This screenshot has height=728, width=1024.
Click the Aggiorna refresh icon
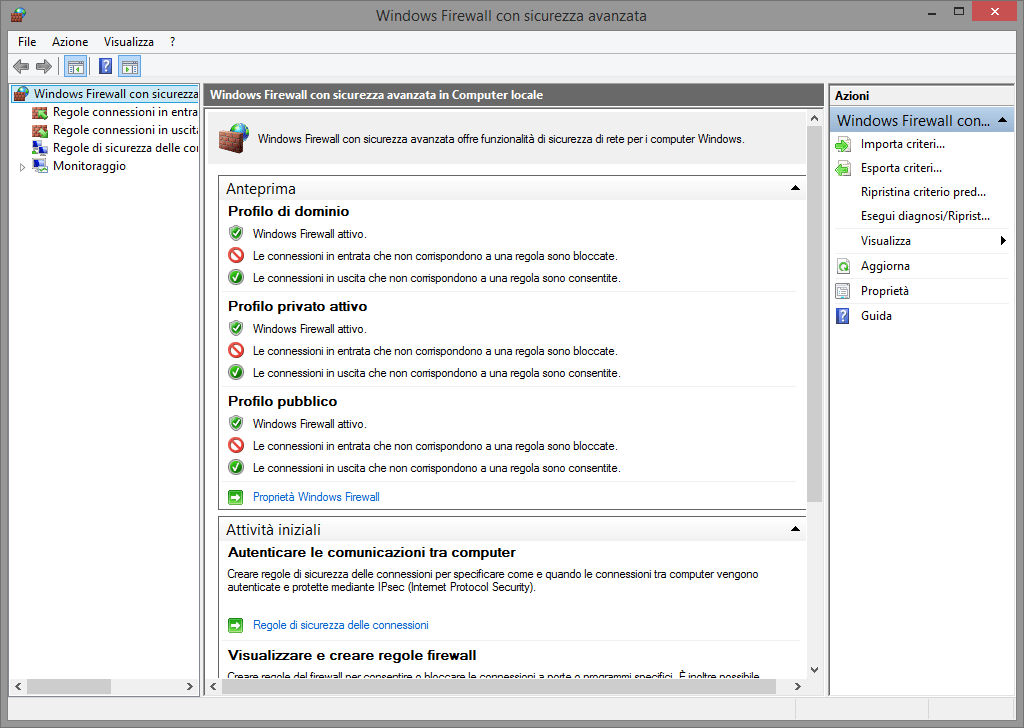tap(842, 266)
